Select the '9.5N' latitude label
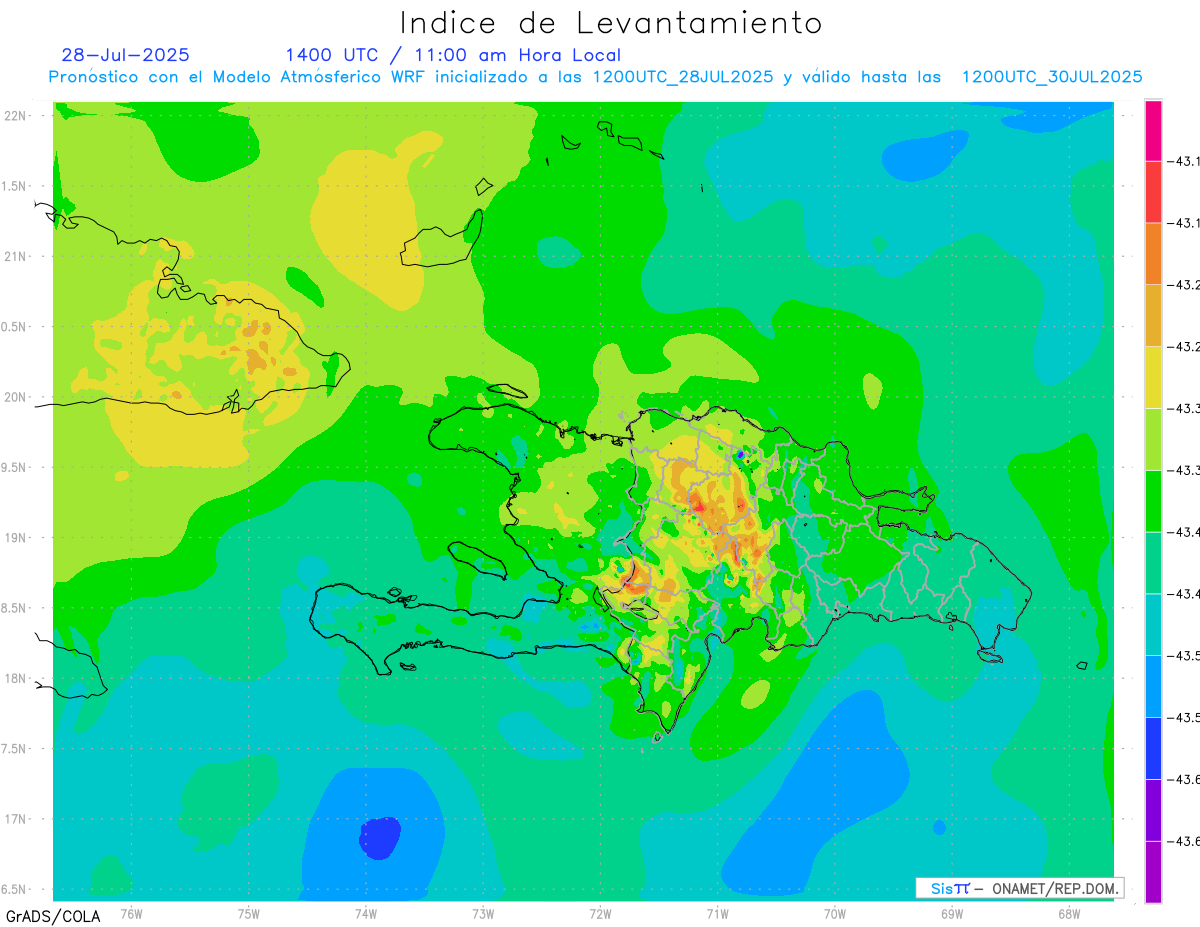Viewport: 1200px width, 927px height. [15, 467]
